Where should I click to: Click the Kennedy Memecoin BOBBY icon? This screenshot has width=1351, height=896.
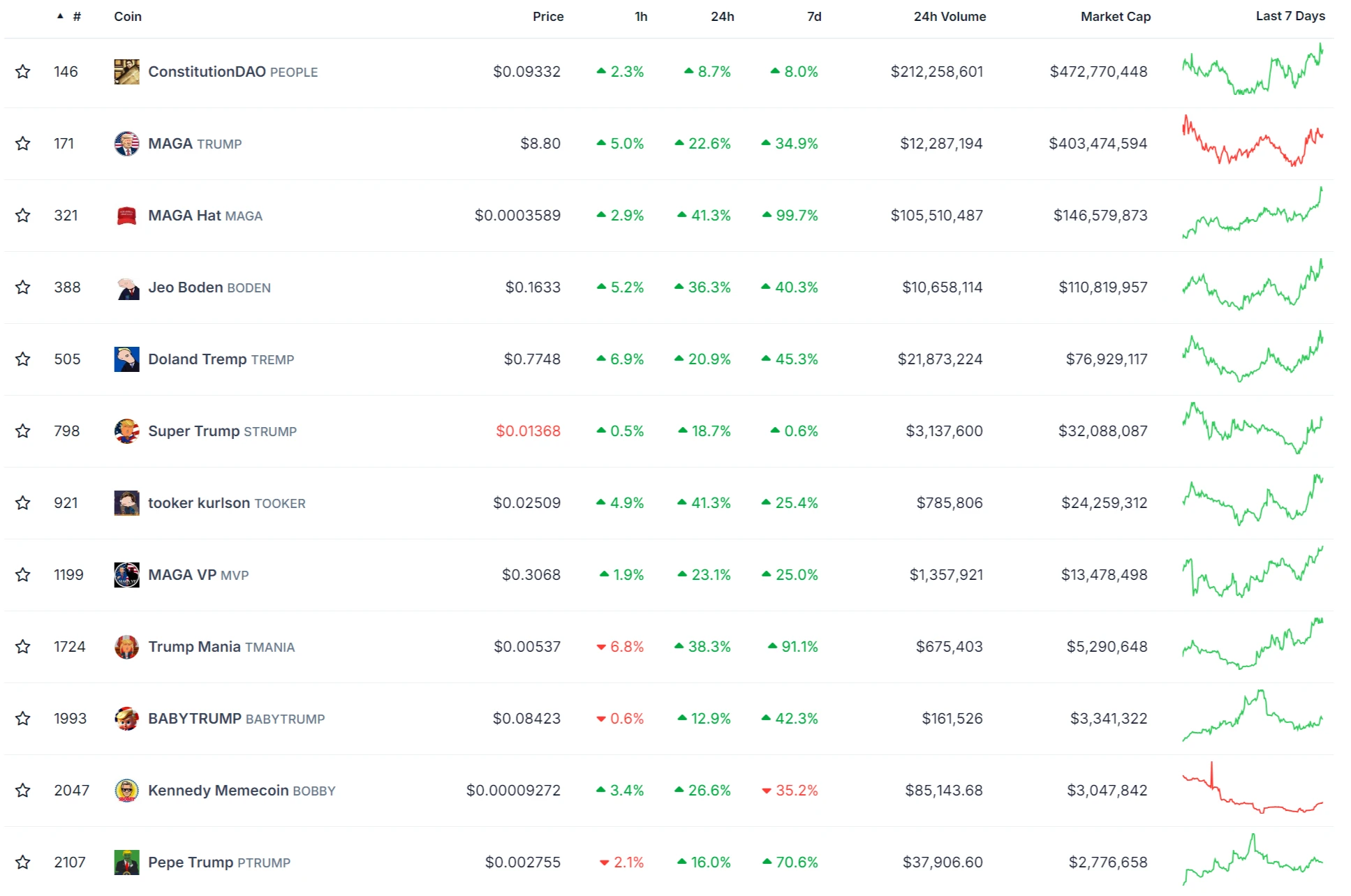tap(126, 791)
